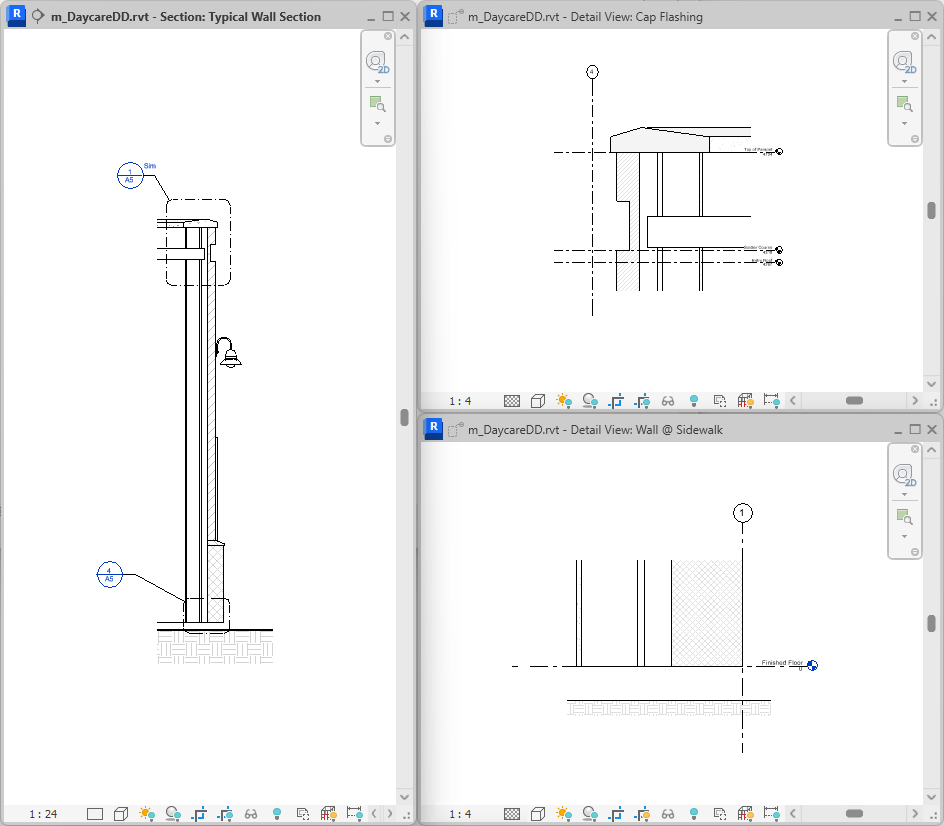Viewport: 944px width, 826px height.
Task: Select Finished Floor level head in Wall @ Sidewalk
Action: point(812,665)
